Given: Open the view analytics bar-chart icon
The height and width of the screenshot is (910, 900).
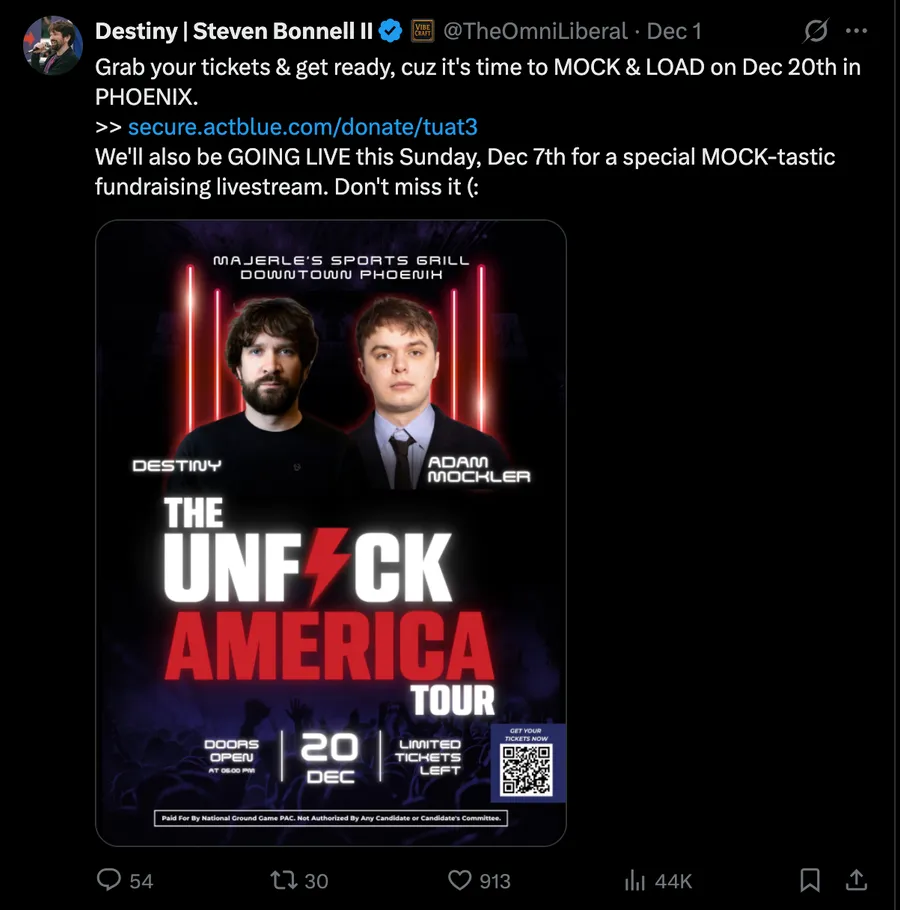Looking at the screenshot, I should (x=635, y=879).
